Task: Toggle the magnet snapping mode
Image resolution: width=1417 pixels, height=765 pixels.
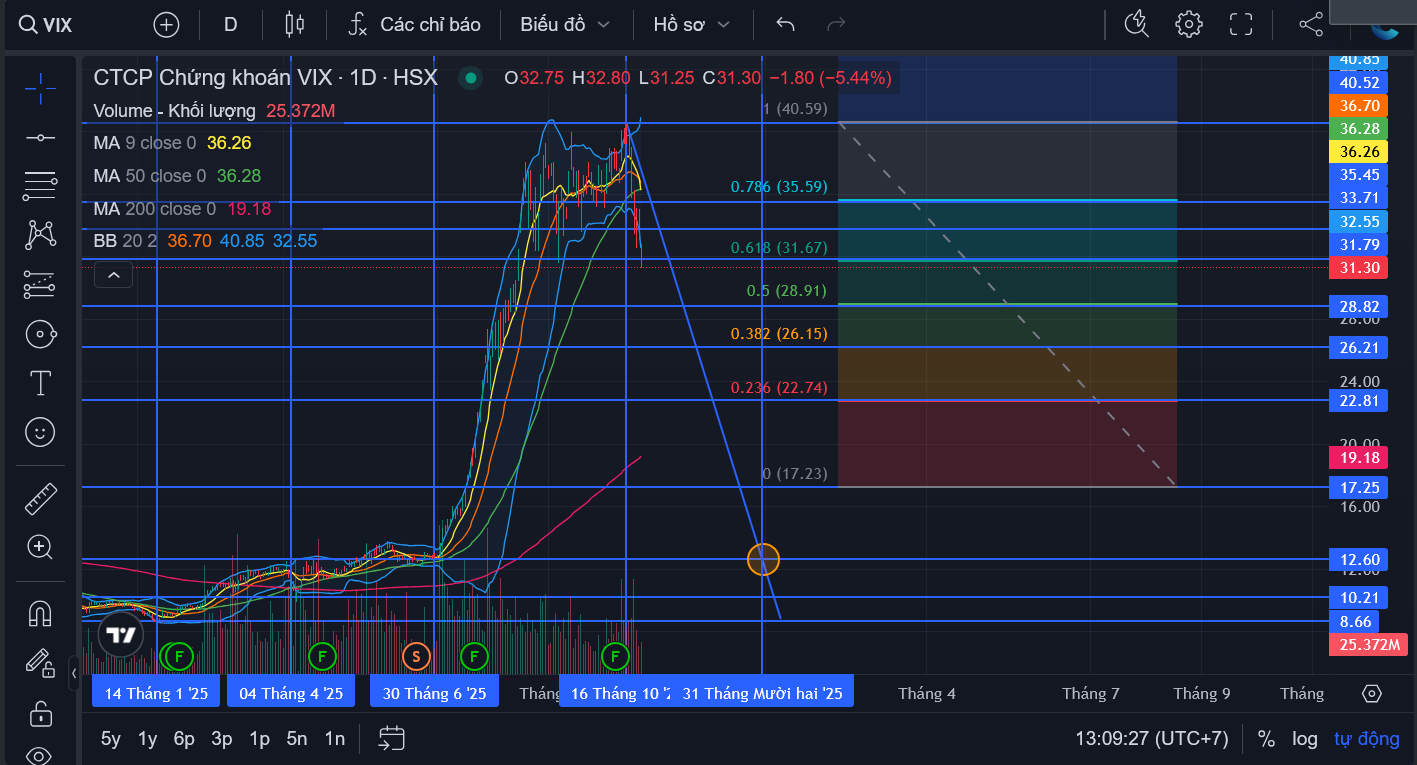Action: pyautogui.click(x=40, y=612)
